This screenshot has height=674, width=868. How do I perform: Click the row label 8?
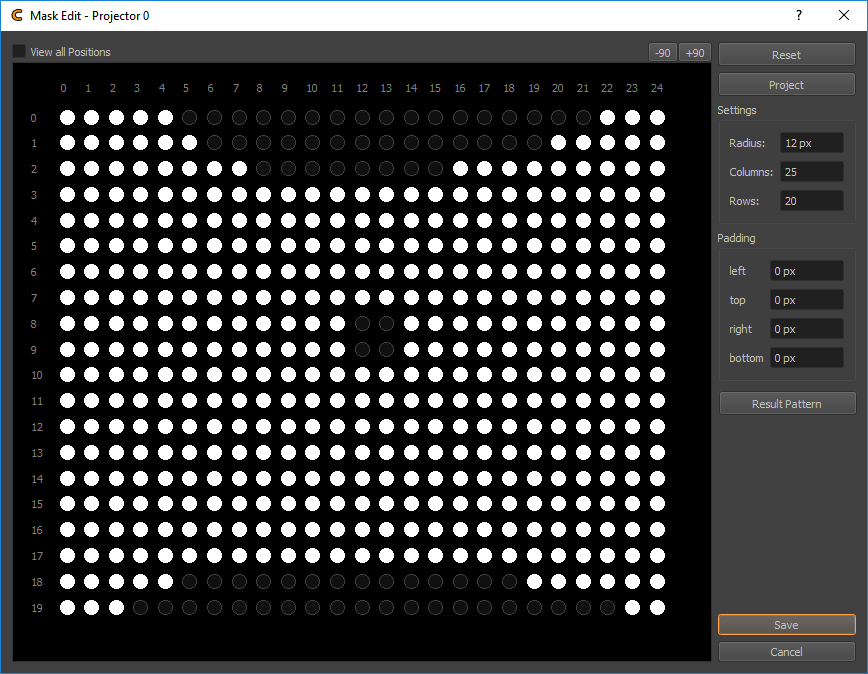(34, 324)
